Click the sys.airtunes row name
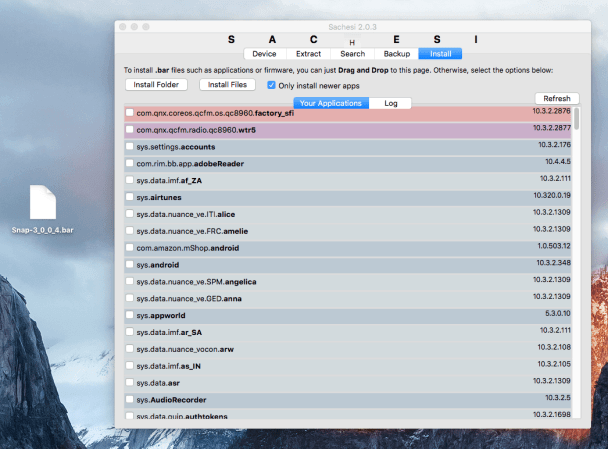The height and width of the screenshot is (449, 608). click(x=159, y=197)
